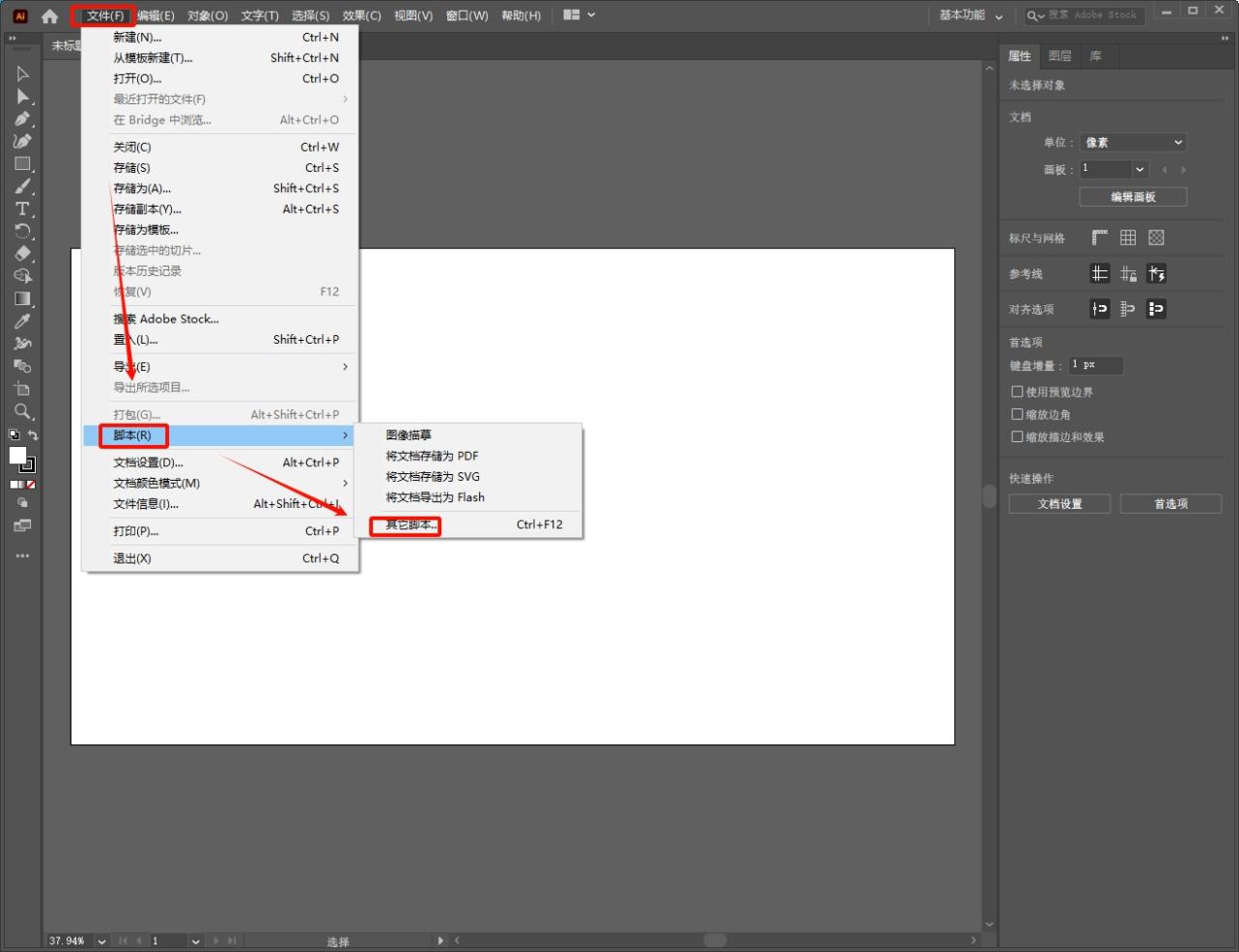The width and height of the screenshot is (1239, 952).
Task: Pick the Eyedropper tool
Action: tap(22, 322)
